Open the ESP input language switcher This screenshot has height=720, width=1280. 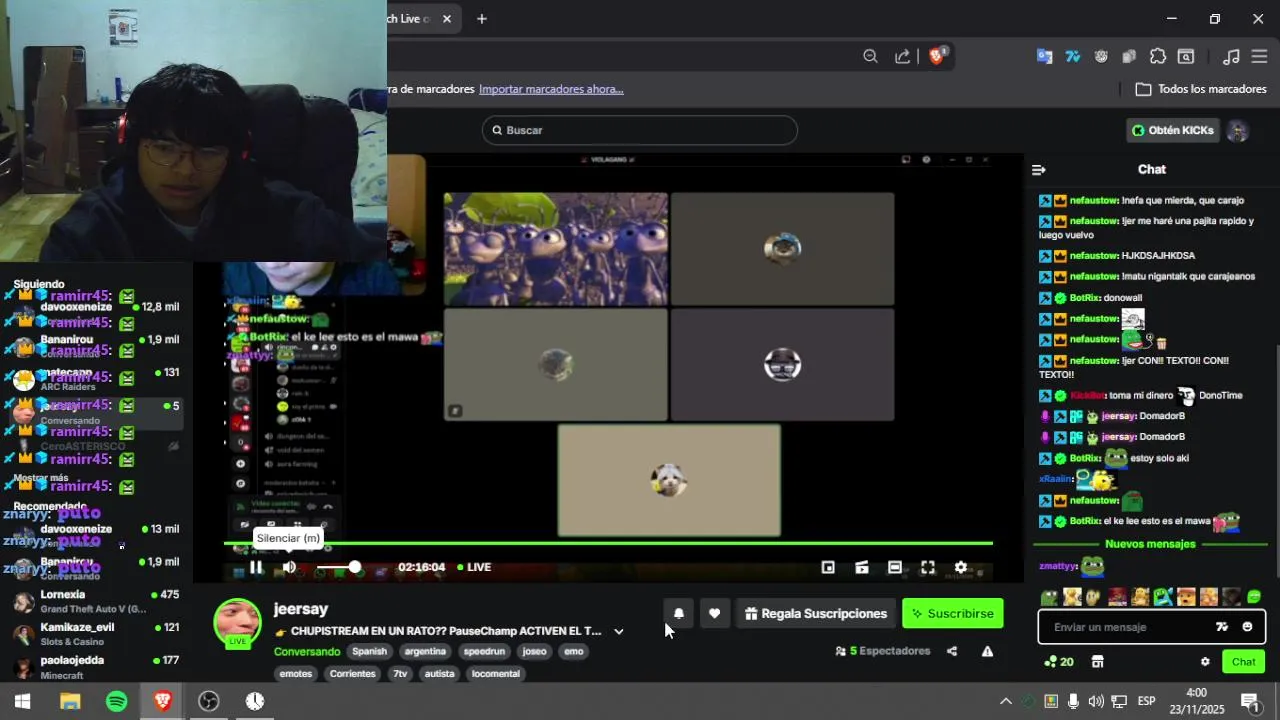[x=1146, y=701]
